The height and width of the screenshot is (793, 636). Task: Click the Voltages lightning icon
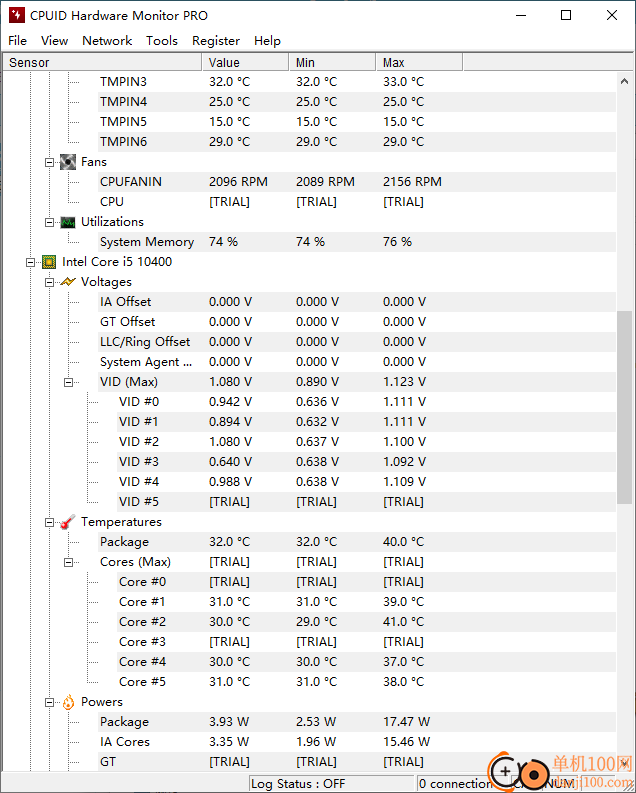click(x=68, y=282)
